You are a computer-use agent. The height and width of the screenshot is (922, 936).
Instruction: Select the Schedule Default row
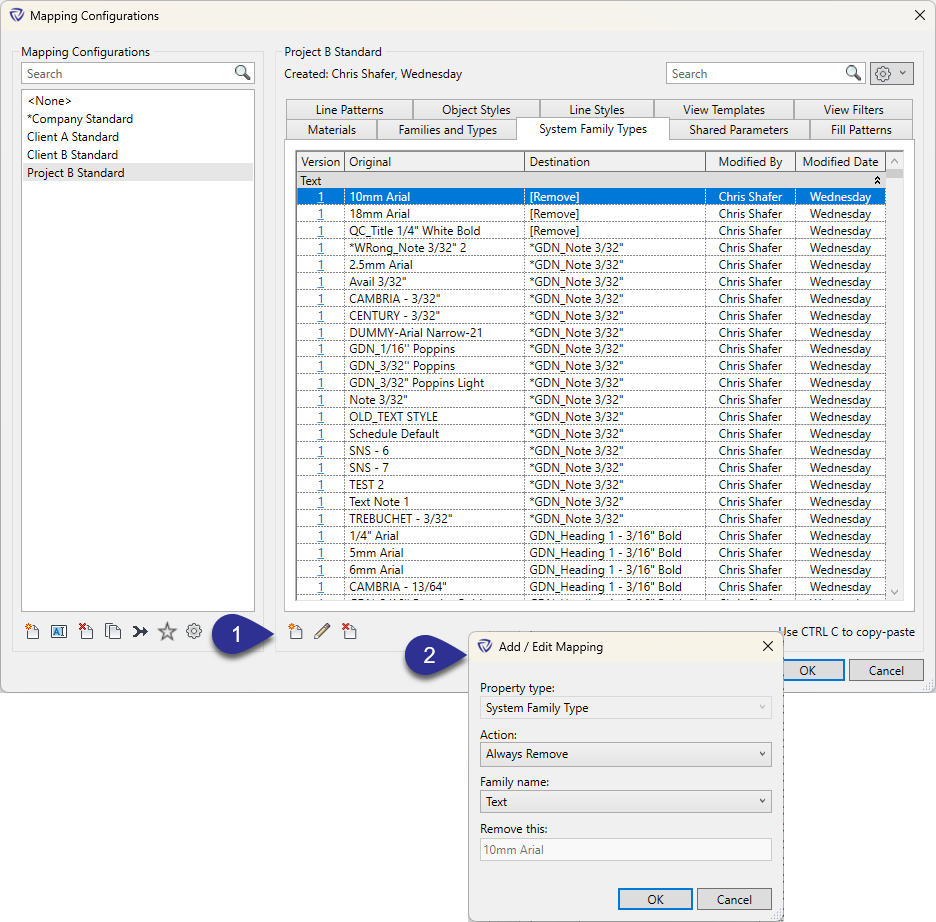click(x=591, y=434)
